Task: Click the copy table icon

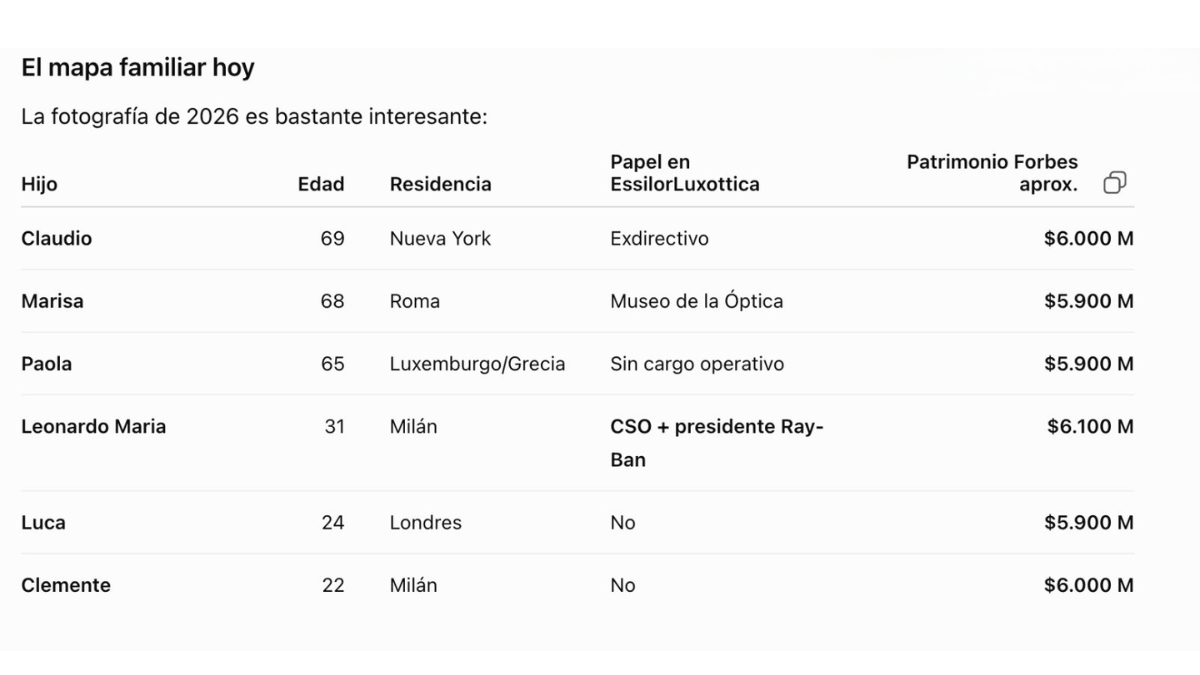Action: tap(1115, 183)
